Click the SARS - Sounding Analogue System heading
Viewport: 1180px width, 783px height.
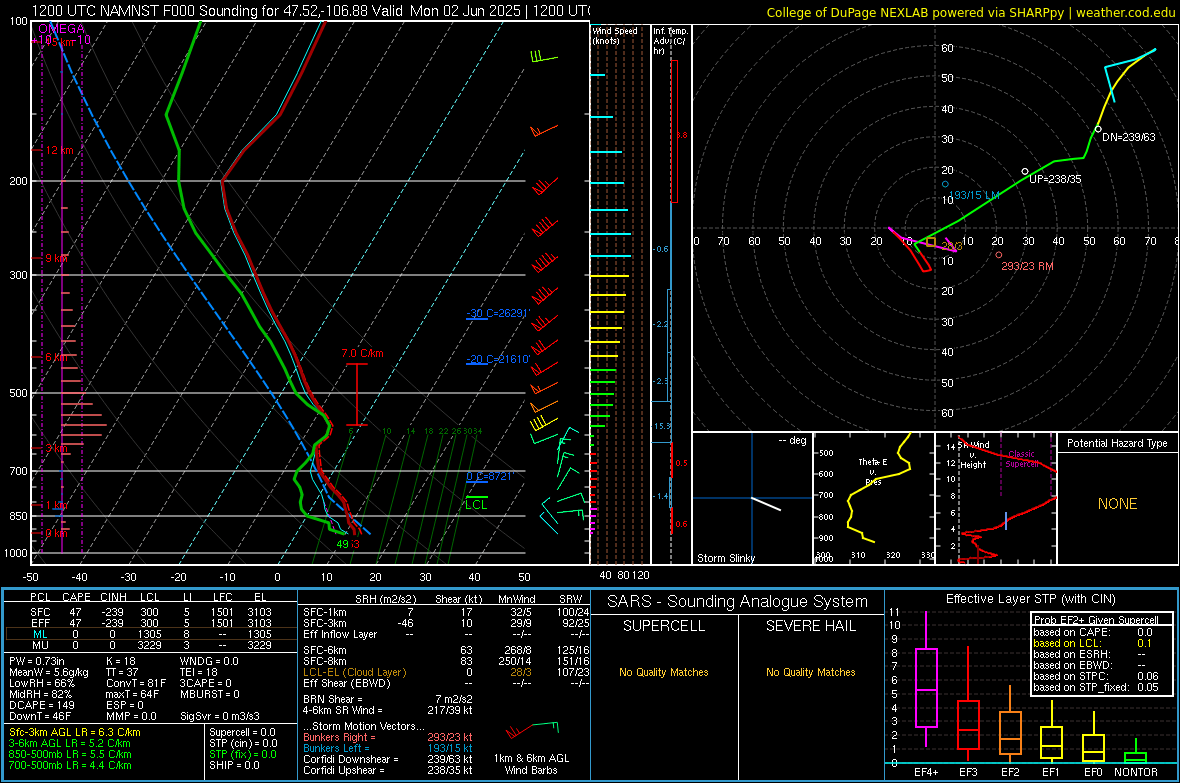tap(737, 602)
